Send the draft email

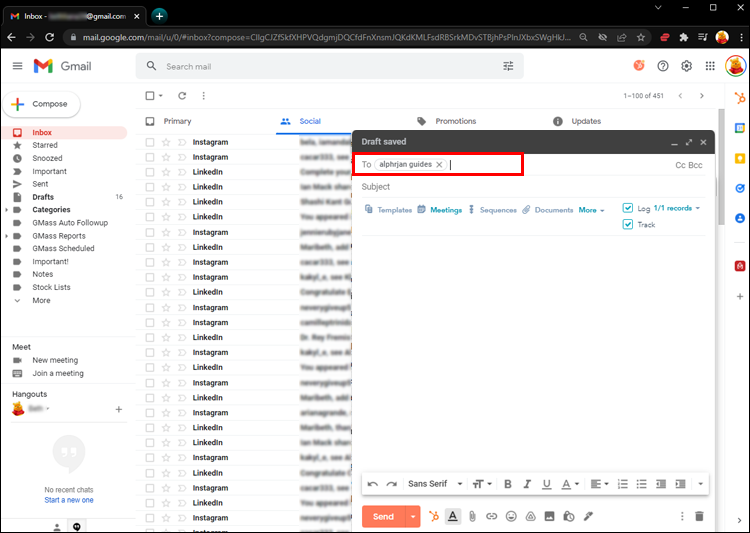tap(383, 517)
